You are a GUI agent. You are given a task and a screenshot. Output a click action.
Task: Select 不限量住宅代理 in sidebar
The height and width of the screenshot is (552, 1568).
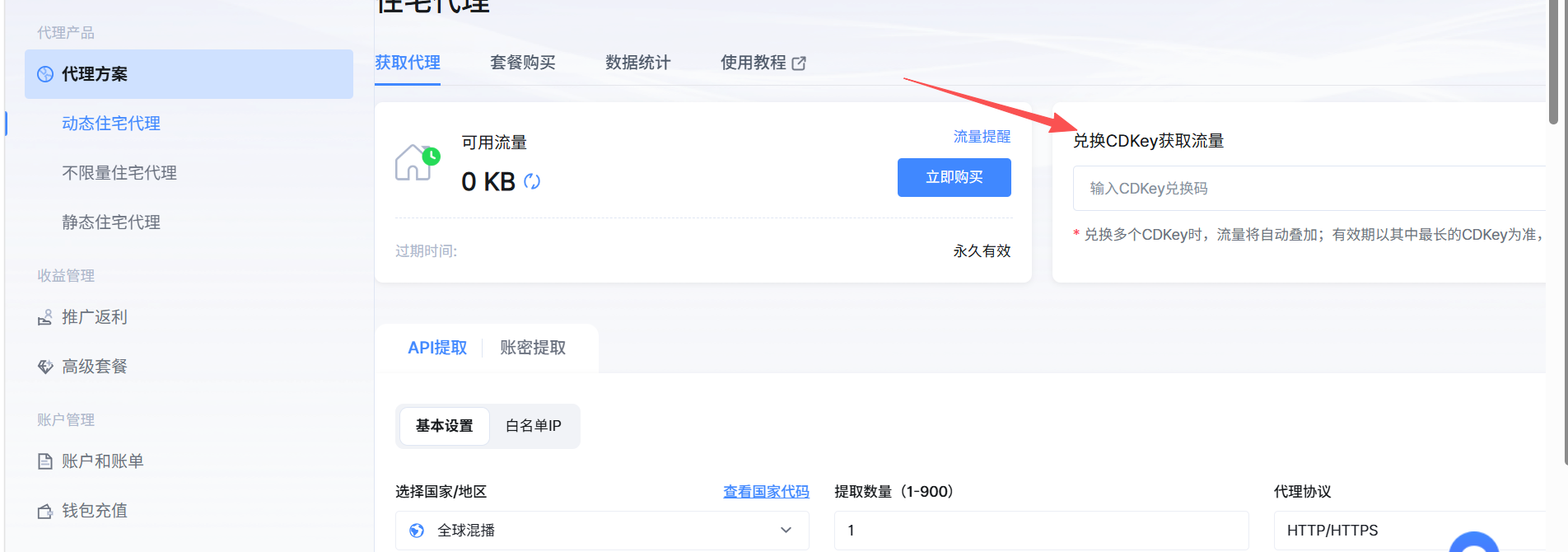(x=119, y=173)
